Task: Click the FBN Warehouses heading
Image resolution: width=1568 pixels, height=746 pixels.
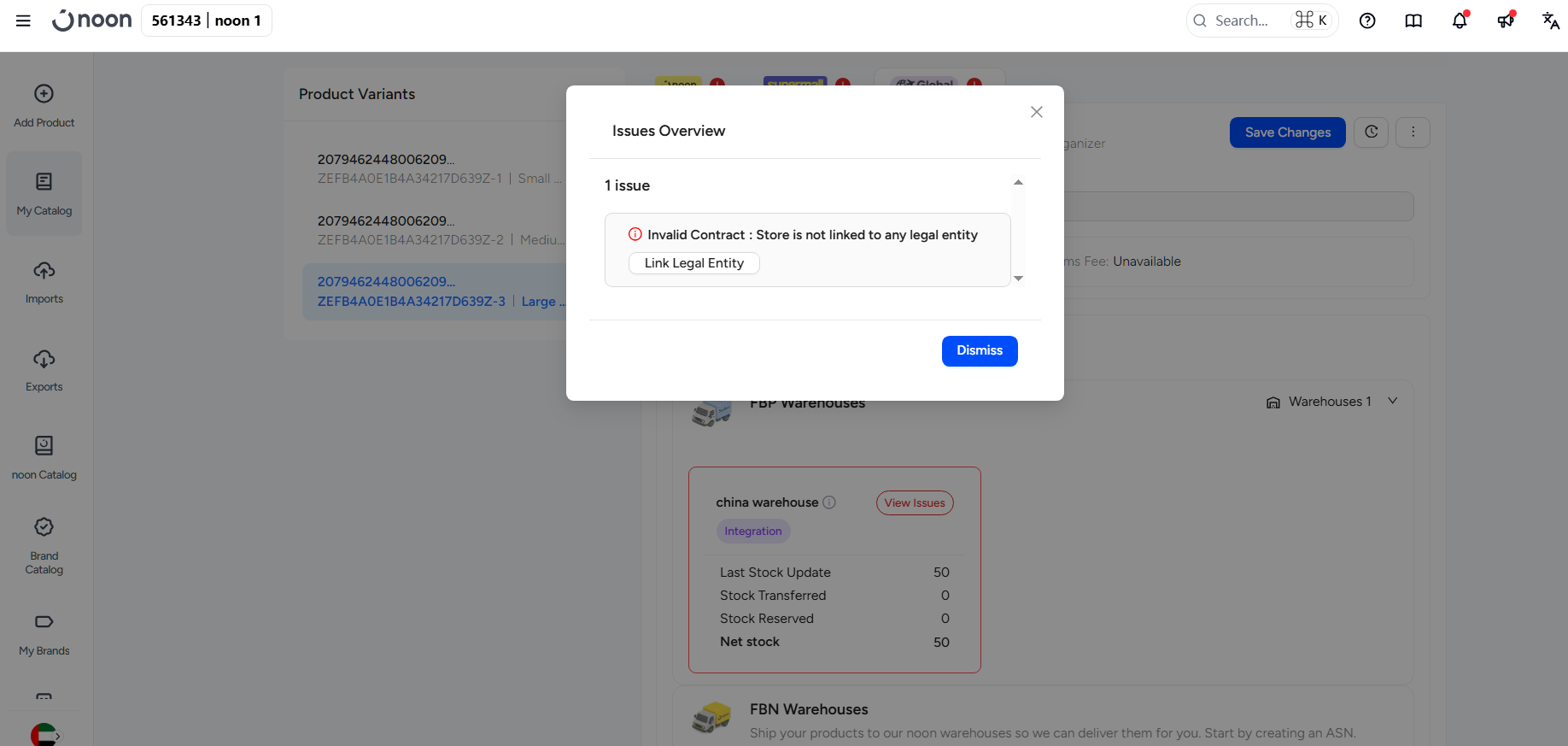Action: (x=809, y=709)
